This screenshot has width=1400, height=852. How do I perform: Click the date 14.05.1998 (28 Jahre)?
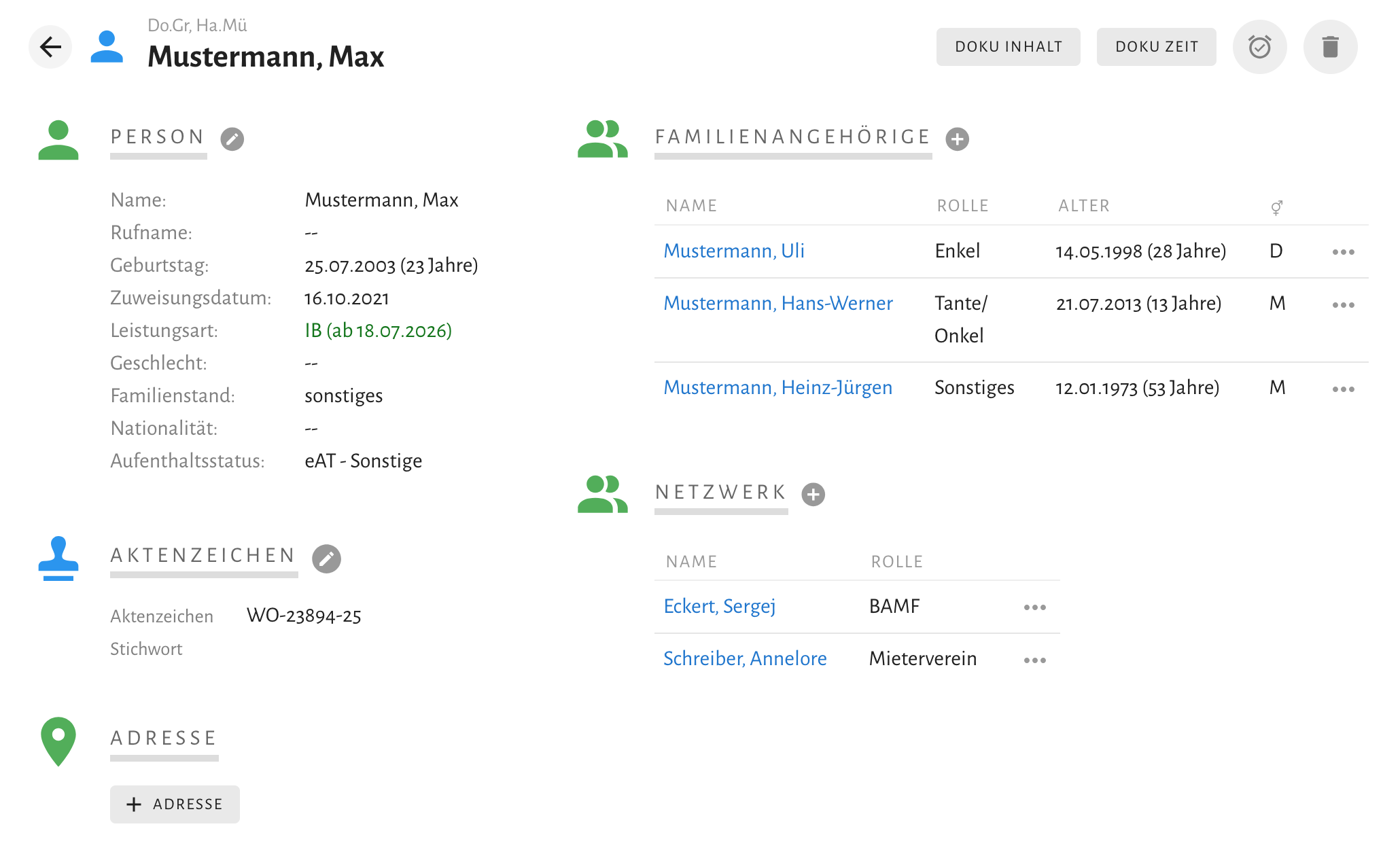tap(1141, 251)
